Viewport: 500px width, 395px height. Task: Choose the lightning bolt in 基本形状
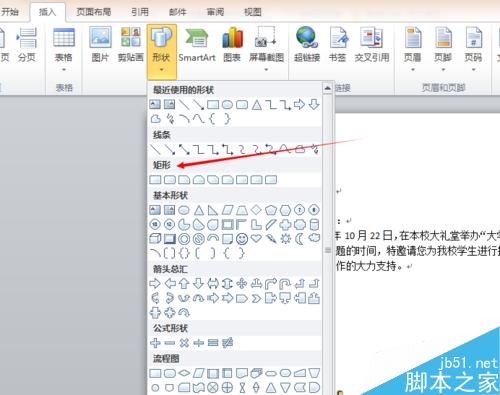(271, 239)
